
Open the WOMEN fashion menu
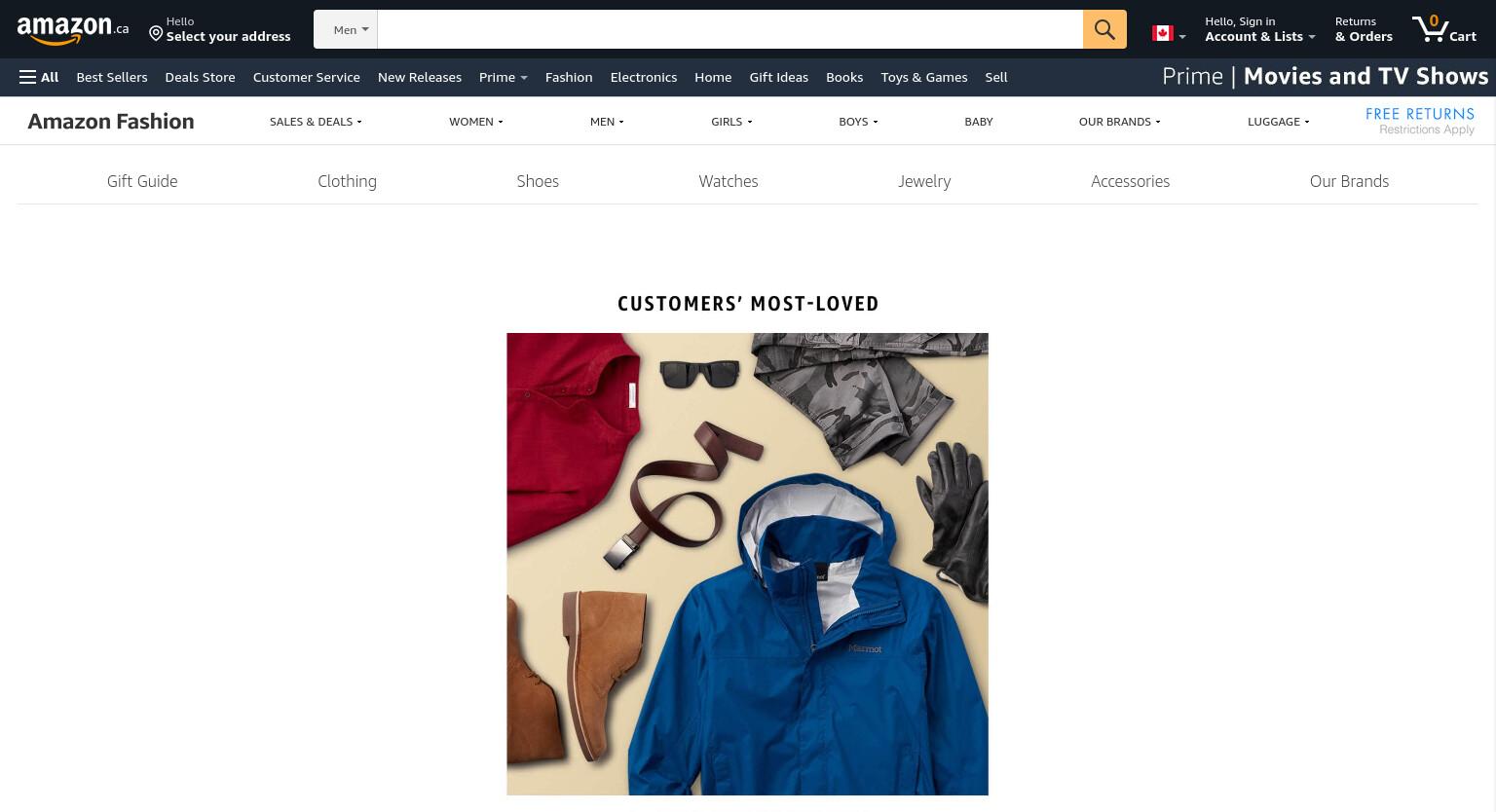(x=476, y=122)
